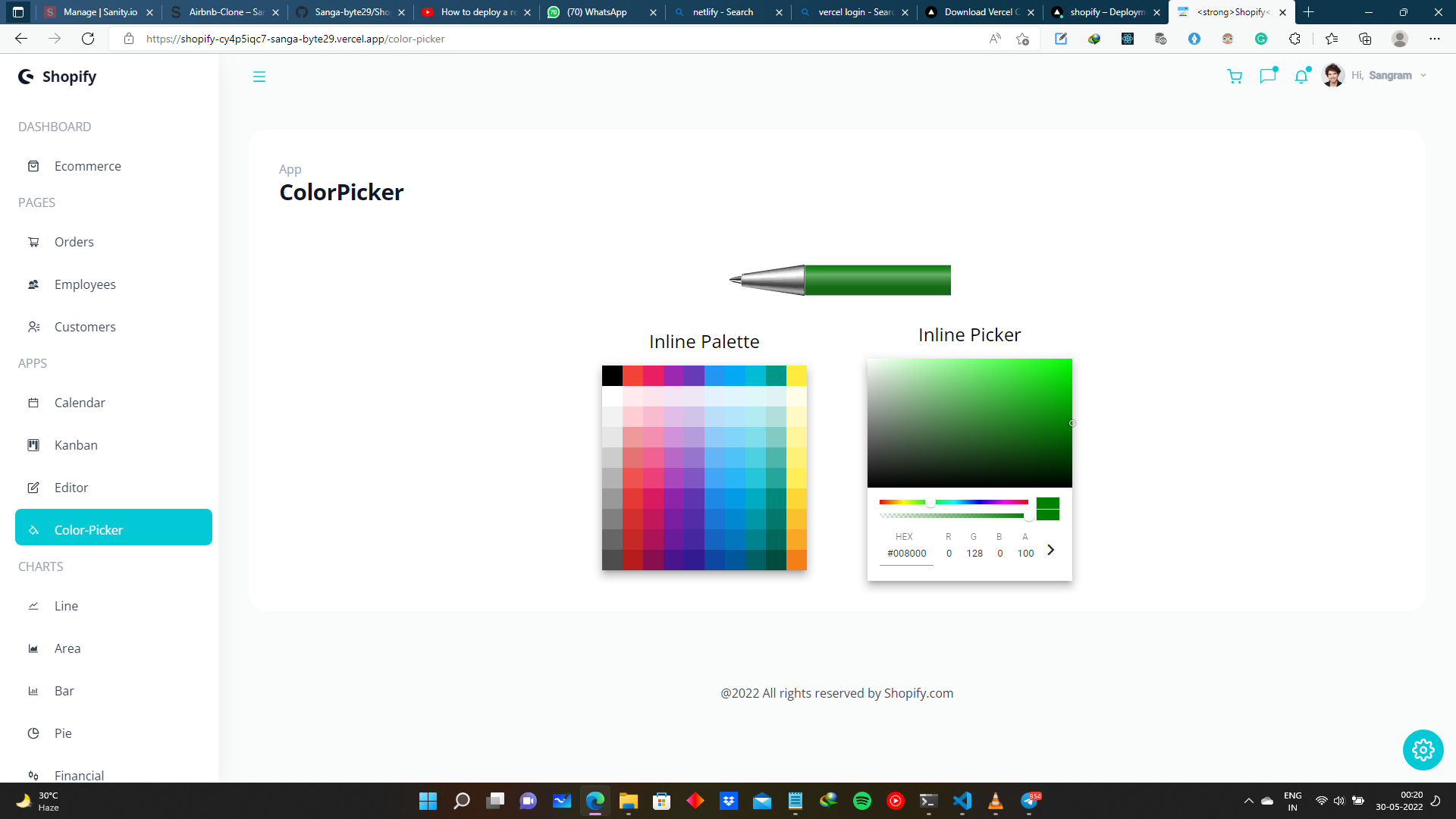
Task: Toggle the sidebar with the hamburger menu
Action: [259, 77]
